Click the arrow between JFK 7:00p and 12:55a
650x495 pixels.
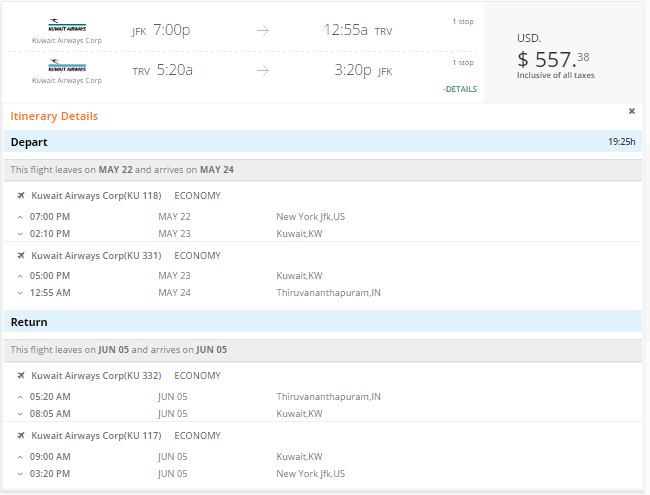click(263, 31)
